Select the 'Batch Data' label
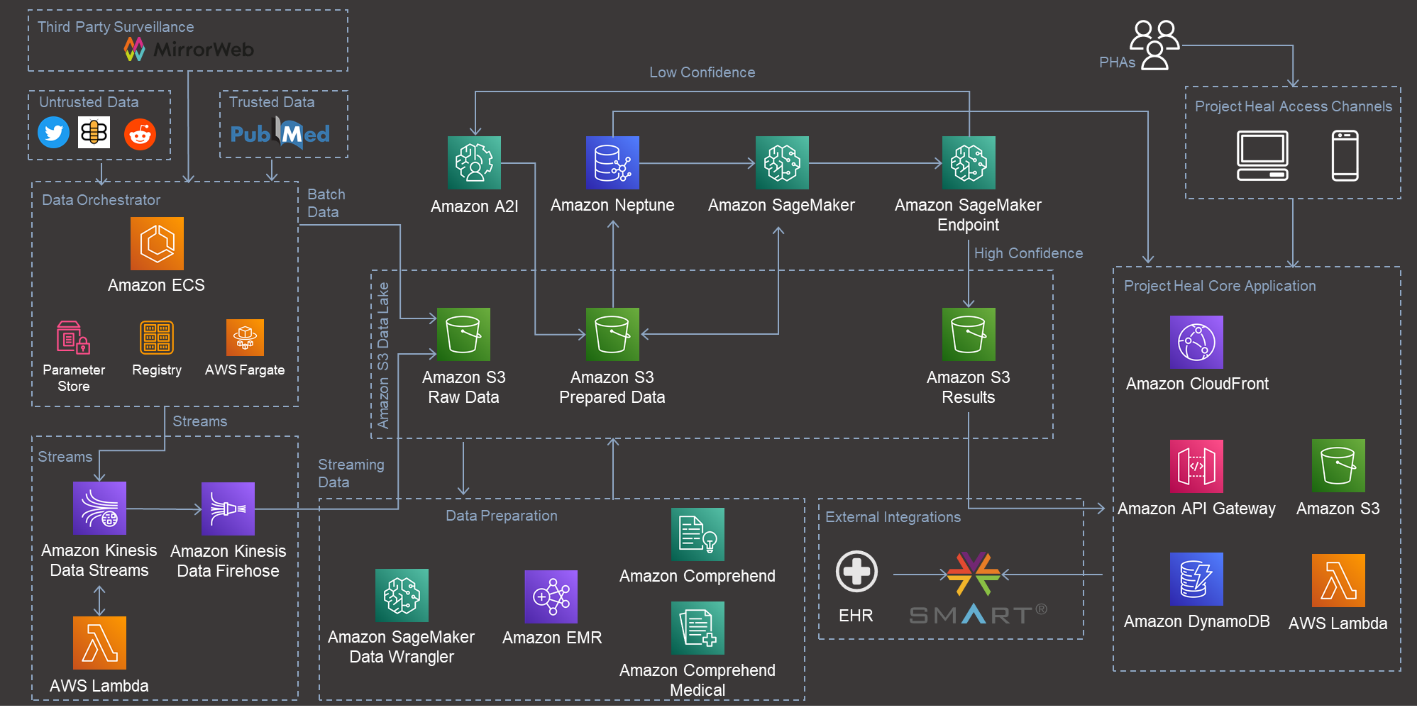The height and width of the screenshot is (710, 1417). point(326,203)
